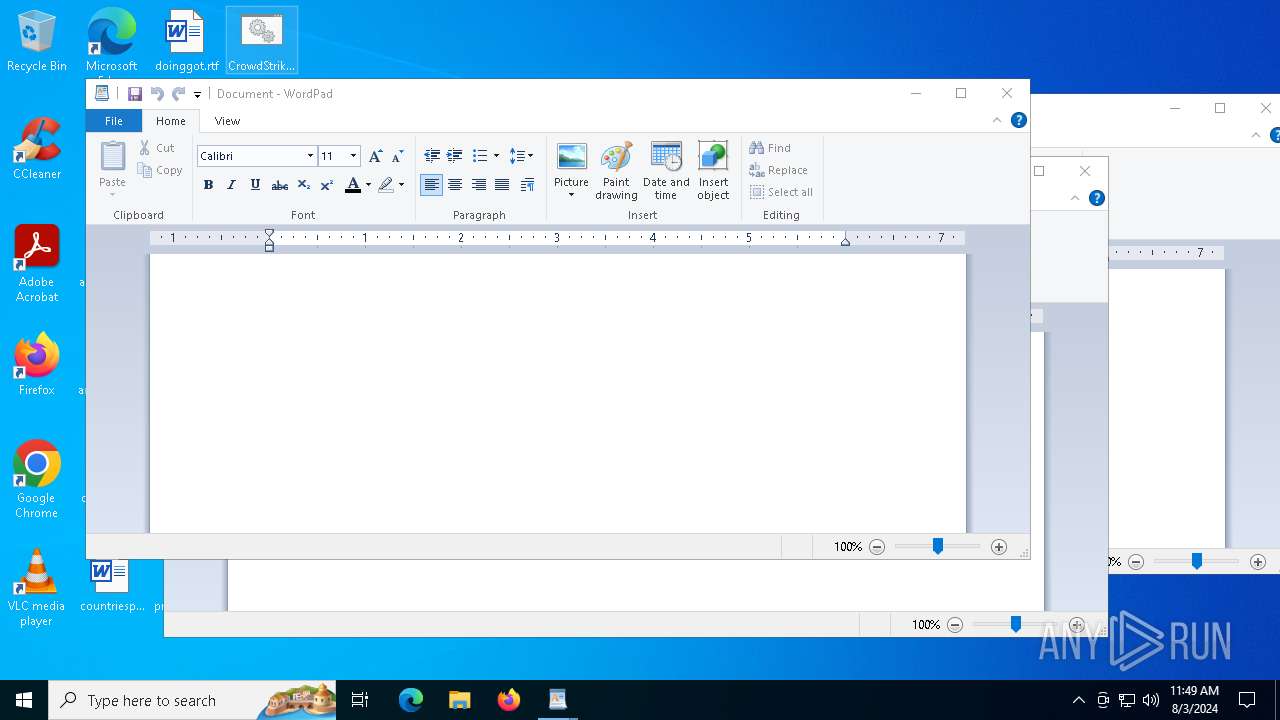Zoom in using the plus button
1280x720 pixels.
(999, 547)
